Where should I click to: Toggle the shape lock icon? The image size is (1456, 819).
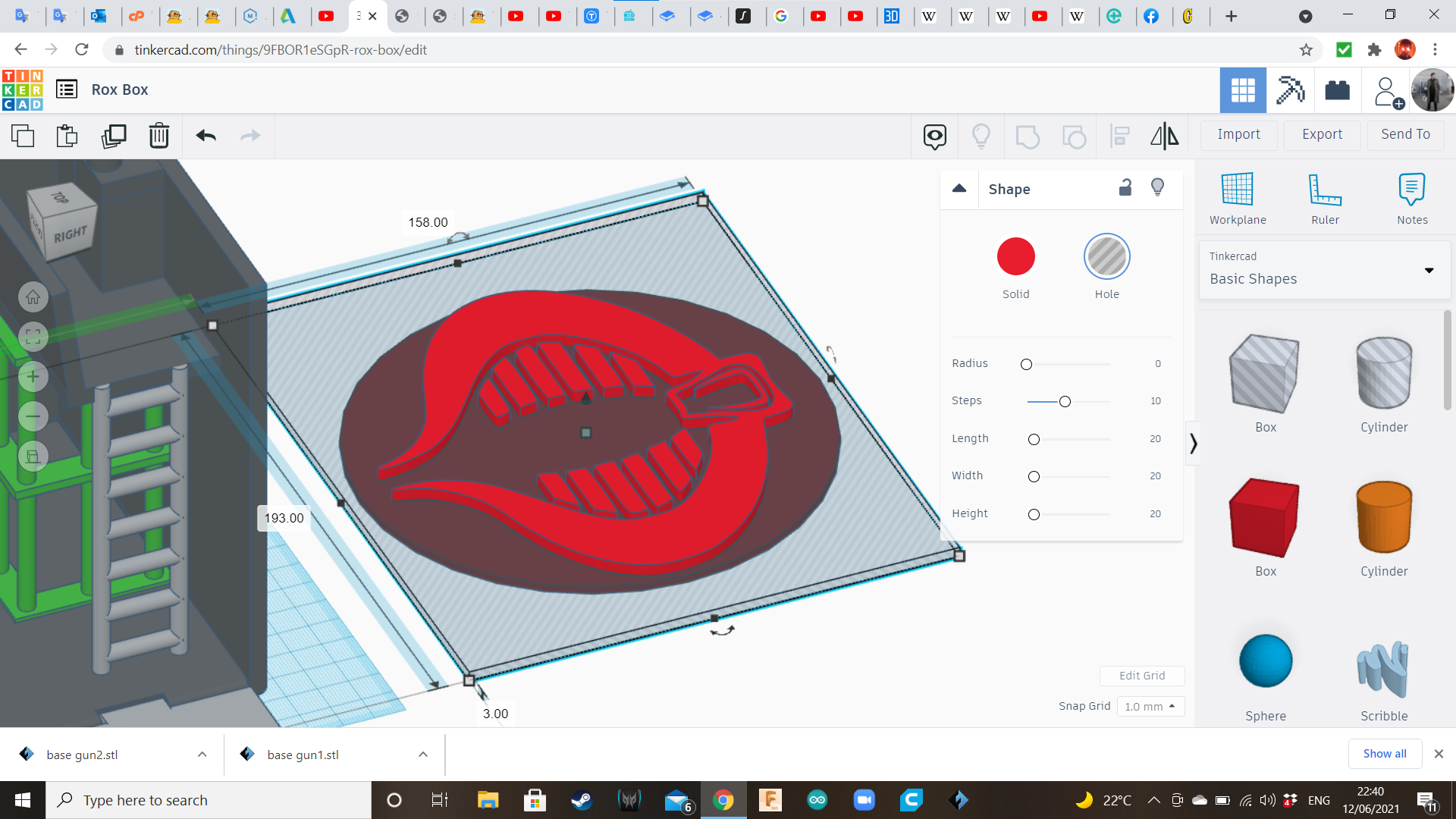click(1125, 187)
